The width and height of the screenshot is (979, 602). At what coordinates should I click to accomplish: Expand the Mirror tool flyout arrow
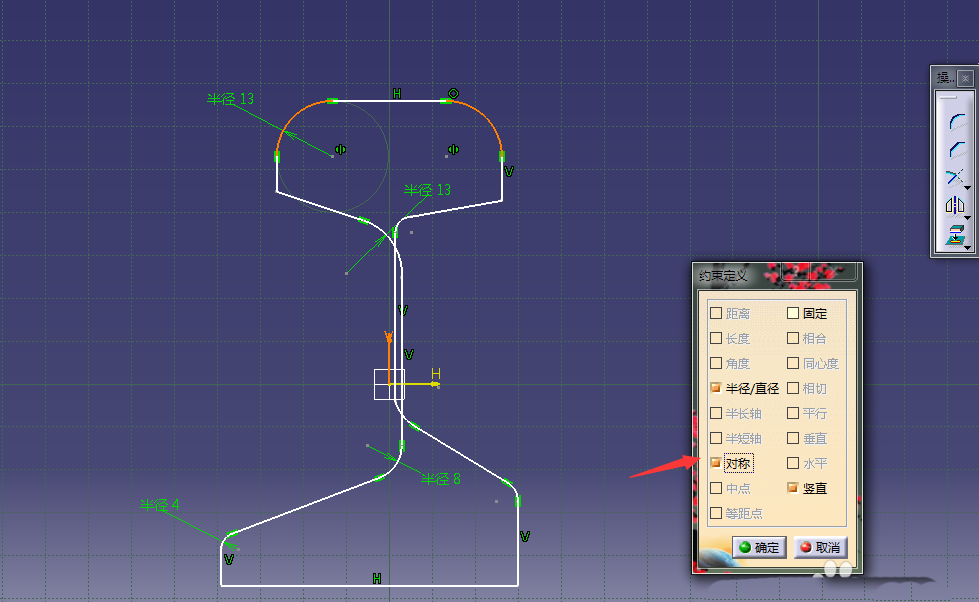(968, 215)
